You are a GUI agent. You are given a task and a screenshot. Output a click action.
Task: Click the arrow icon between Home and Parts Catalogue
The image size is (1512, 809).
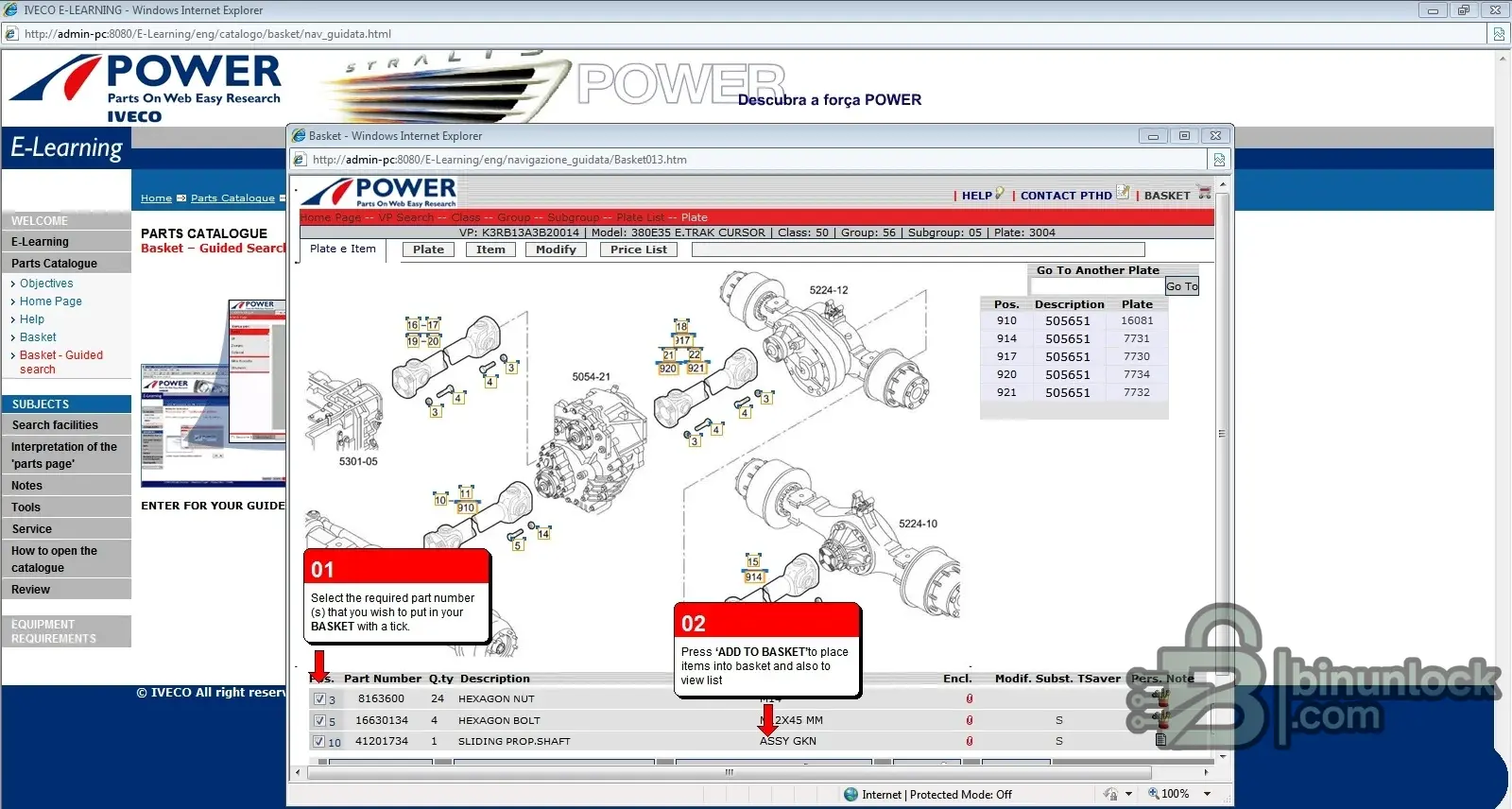(x=181, y=198)
